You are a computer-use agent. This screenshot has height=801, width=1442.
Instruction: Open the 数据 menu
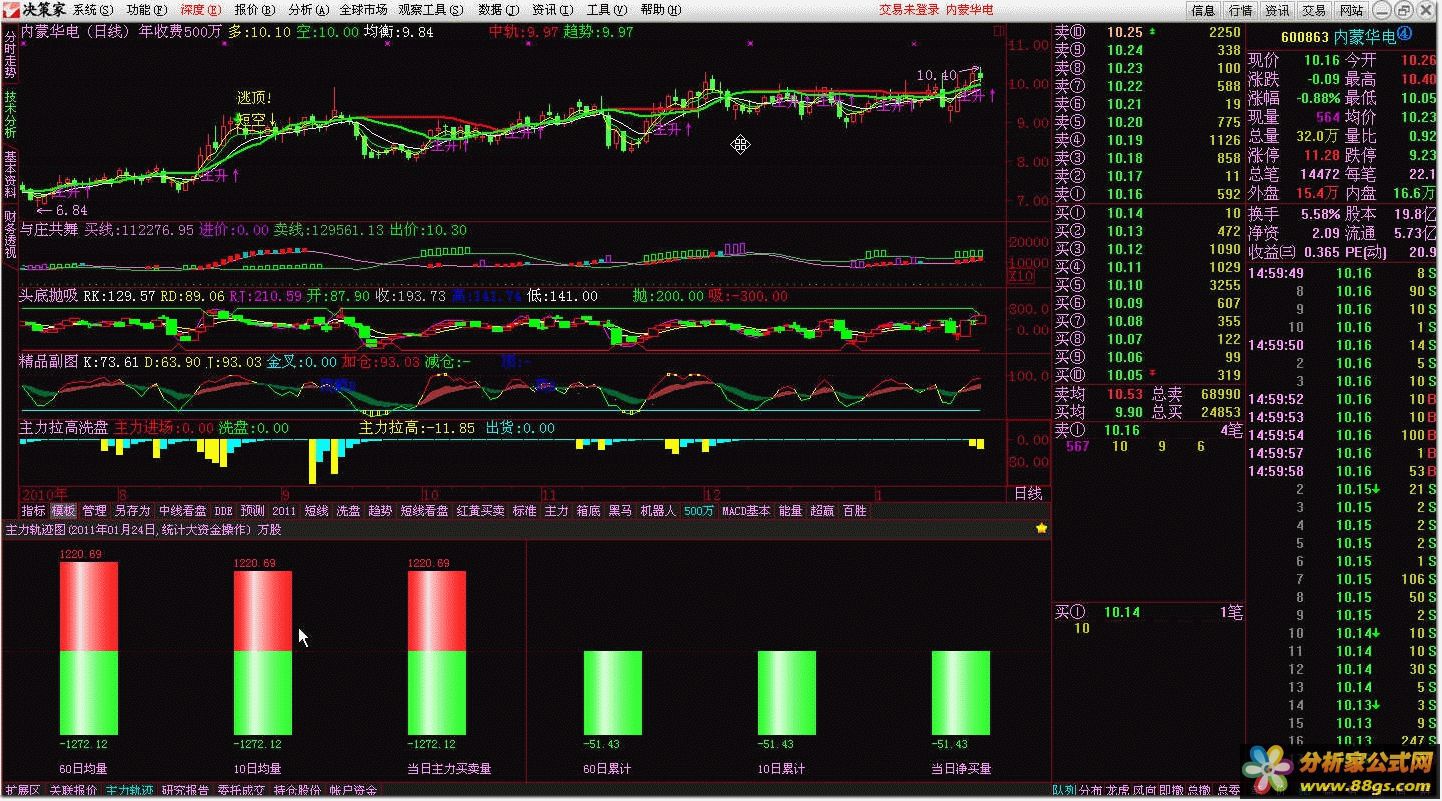[498, 10]
